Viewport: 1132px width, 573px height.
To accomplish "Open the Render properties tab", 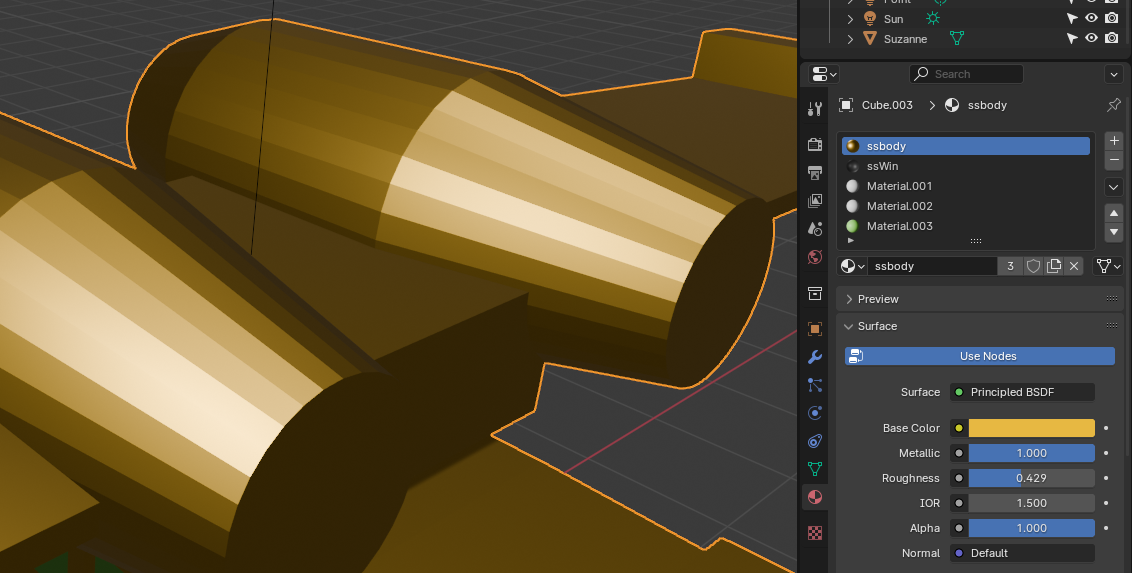I will point(815,144).
